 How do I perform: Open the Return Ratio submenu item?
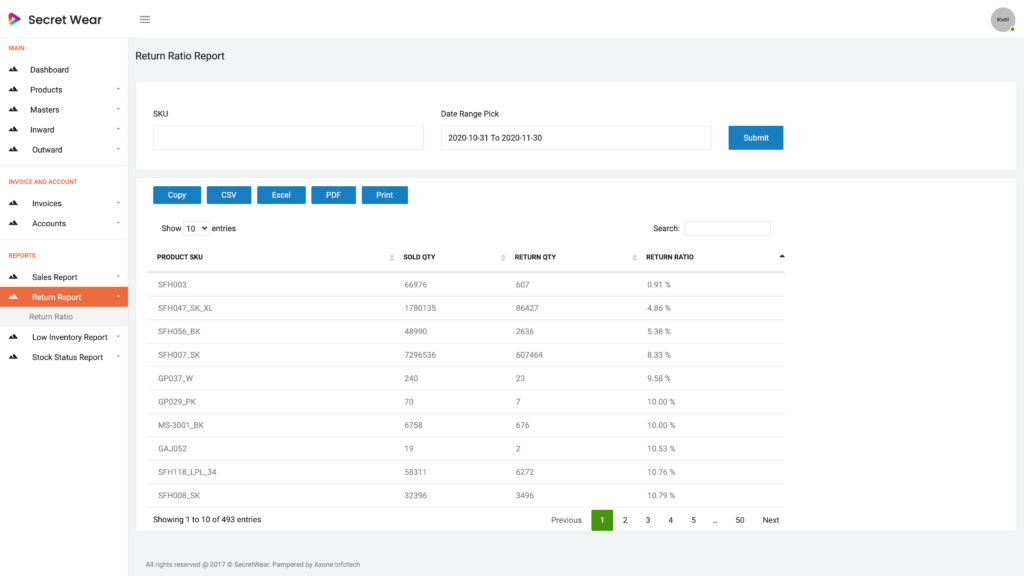tap(51, 317)
